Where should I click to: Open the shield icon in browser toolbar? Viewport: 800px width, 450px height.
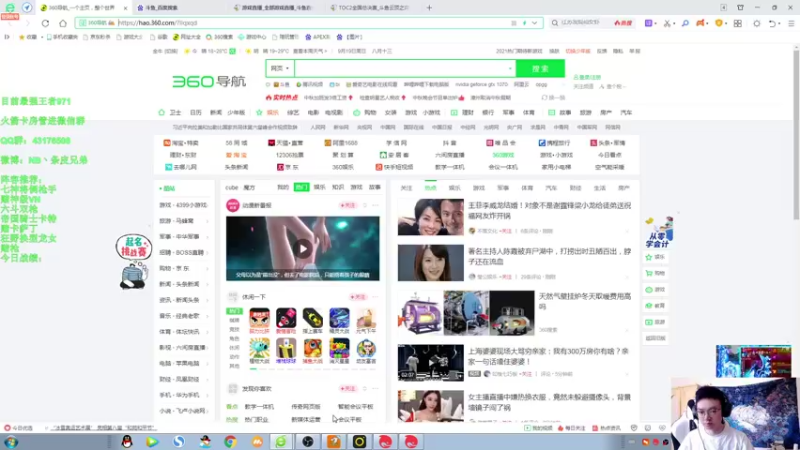[719, 23]
